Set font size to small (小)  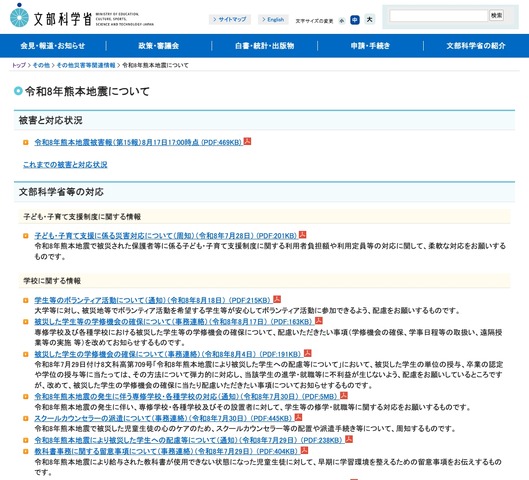click(342, 21)
